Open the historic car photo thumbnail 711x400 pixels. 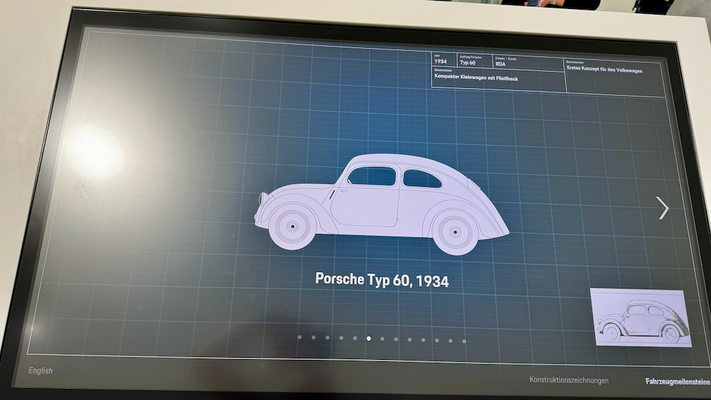tap(641, 318)
